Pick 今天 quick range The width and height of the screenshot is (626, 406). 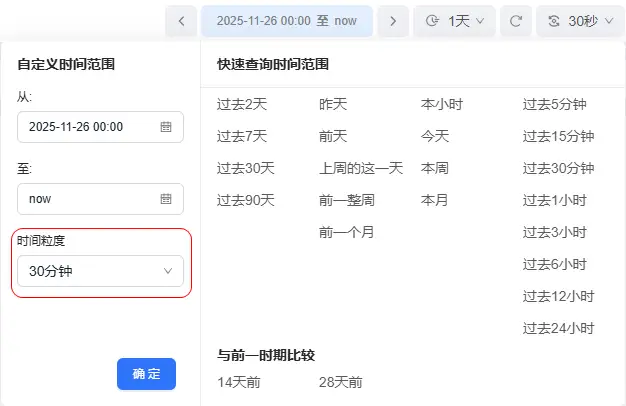pos(435,137)
